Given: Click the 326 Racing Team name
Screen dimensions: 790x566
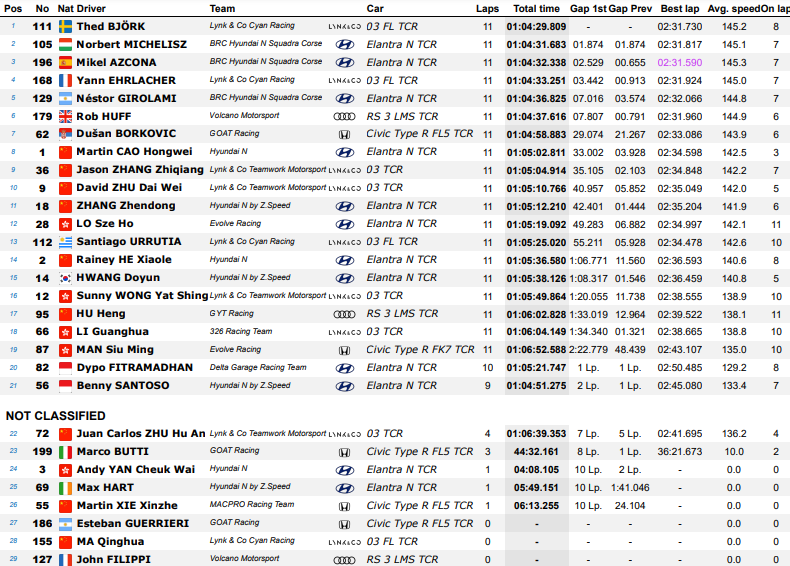Looking at the screenshot, I should tap(241, 332).
